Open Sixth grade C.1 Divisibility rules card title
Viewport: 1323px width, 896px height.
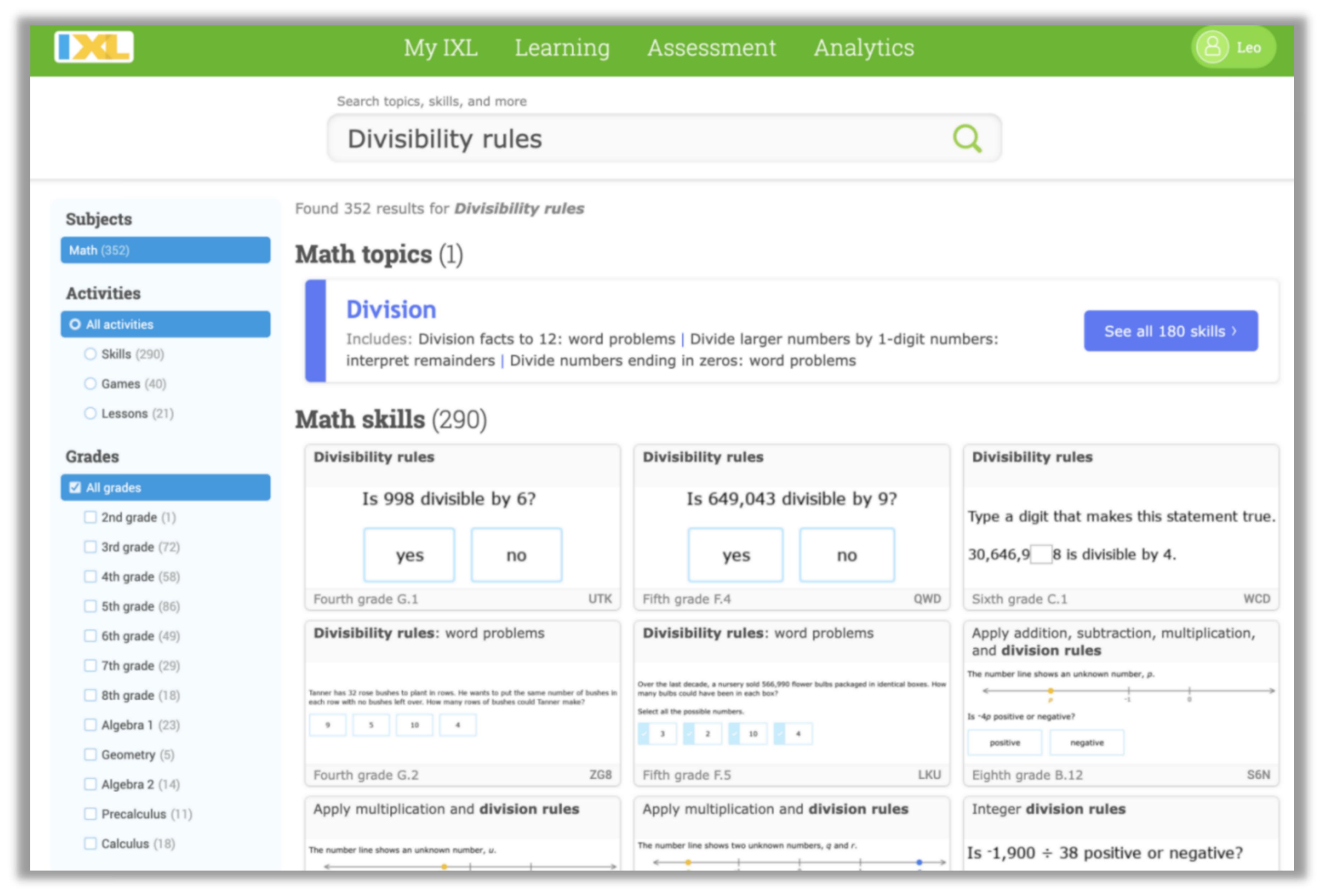point(1032,457)
